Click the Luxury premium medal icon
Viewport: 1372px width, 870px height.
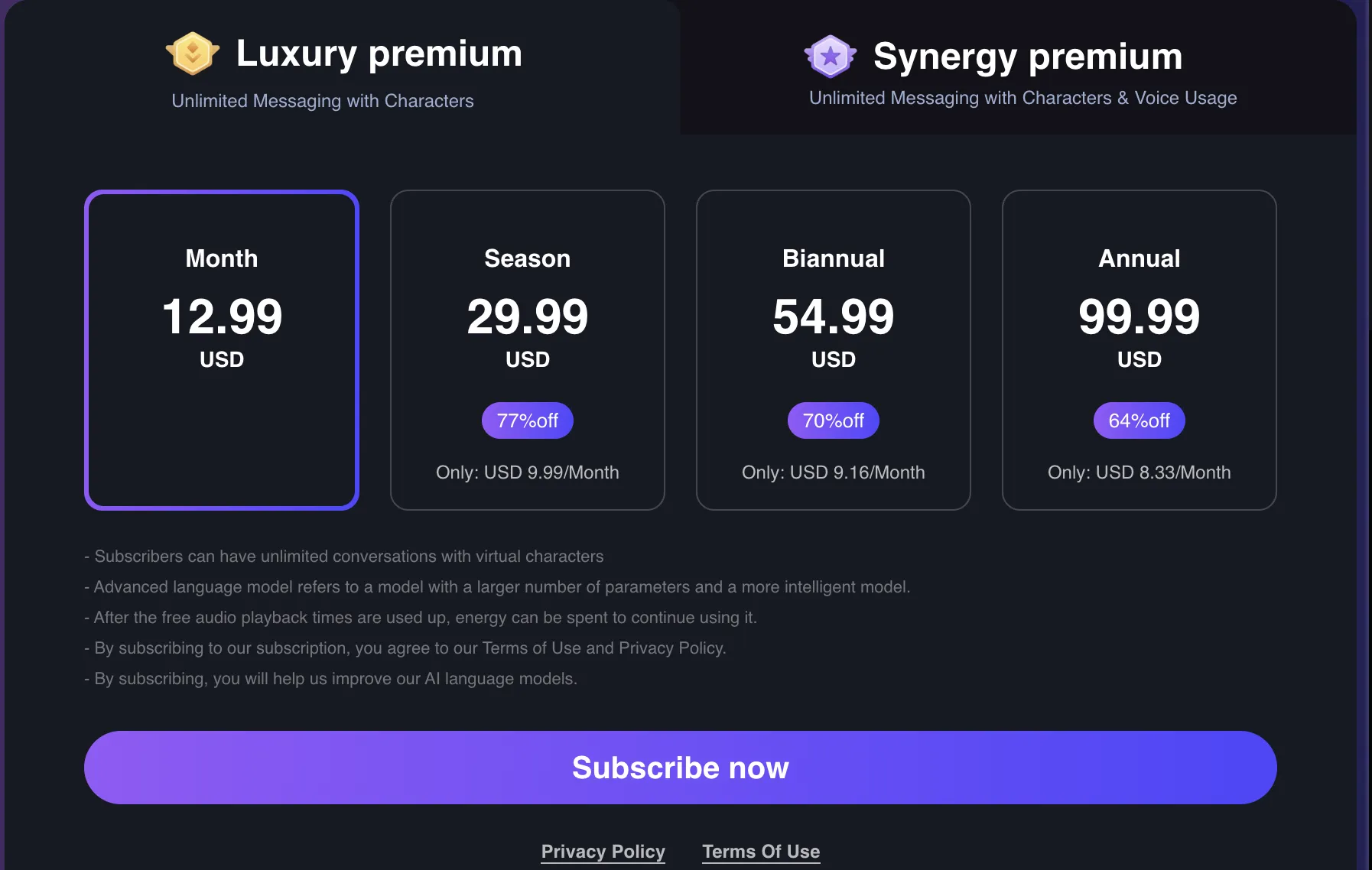(193, 53)
